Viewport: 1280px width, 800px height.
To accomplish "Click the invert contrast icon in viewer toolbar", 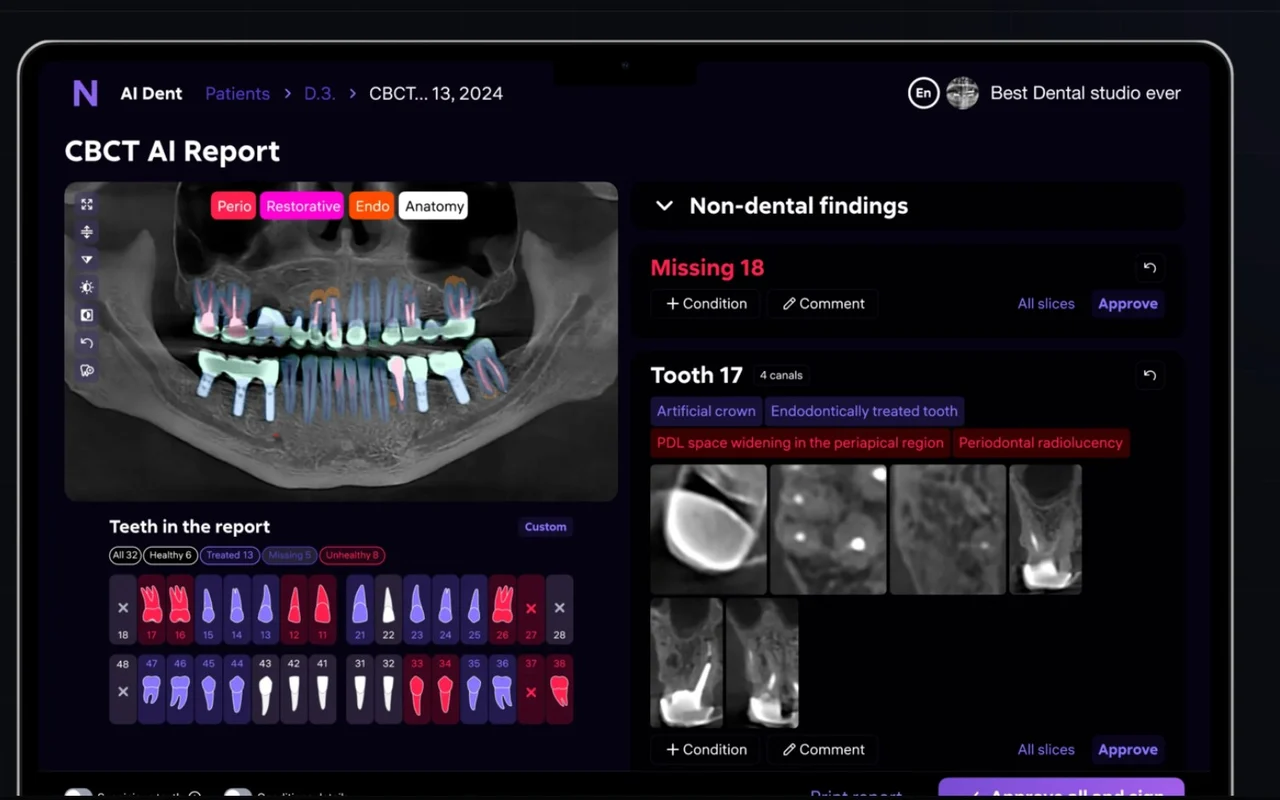I will [87, 315].
